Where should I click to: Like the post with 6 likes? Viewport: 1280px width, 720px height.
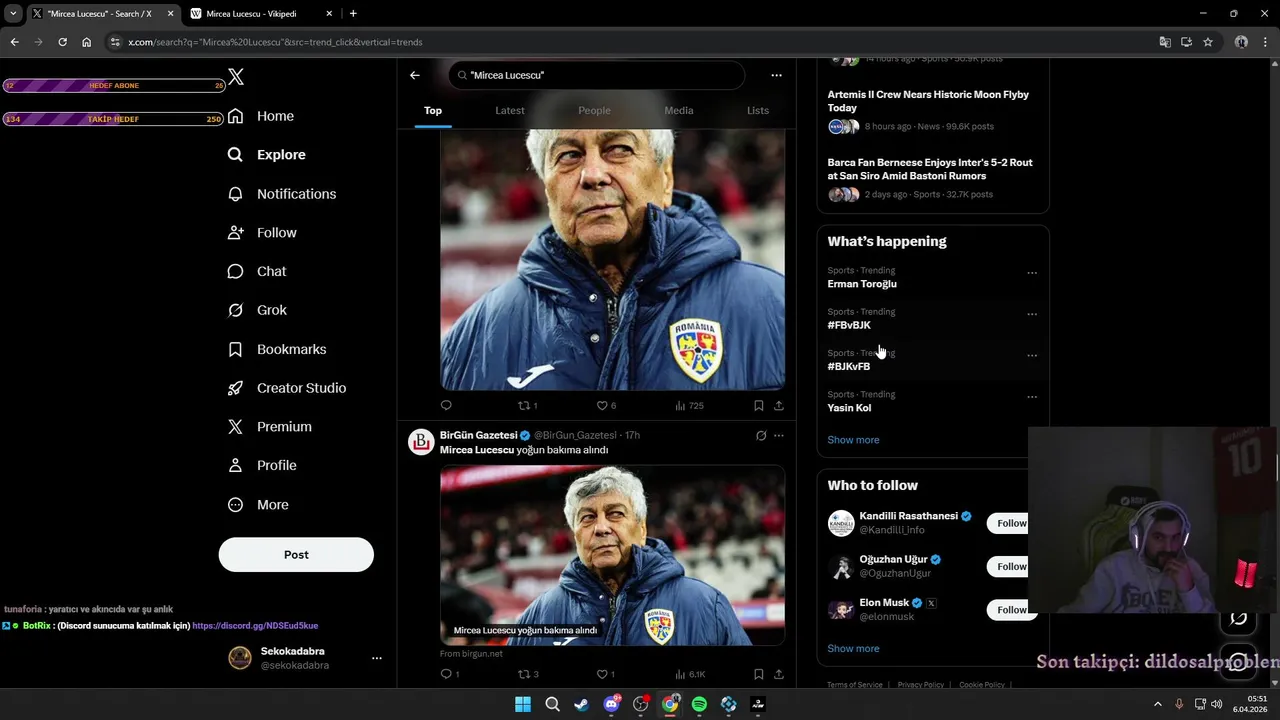point(606,405)
